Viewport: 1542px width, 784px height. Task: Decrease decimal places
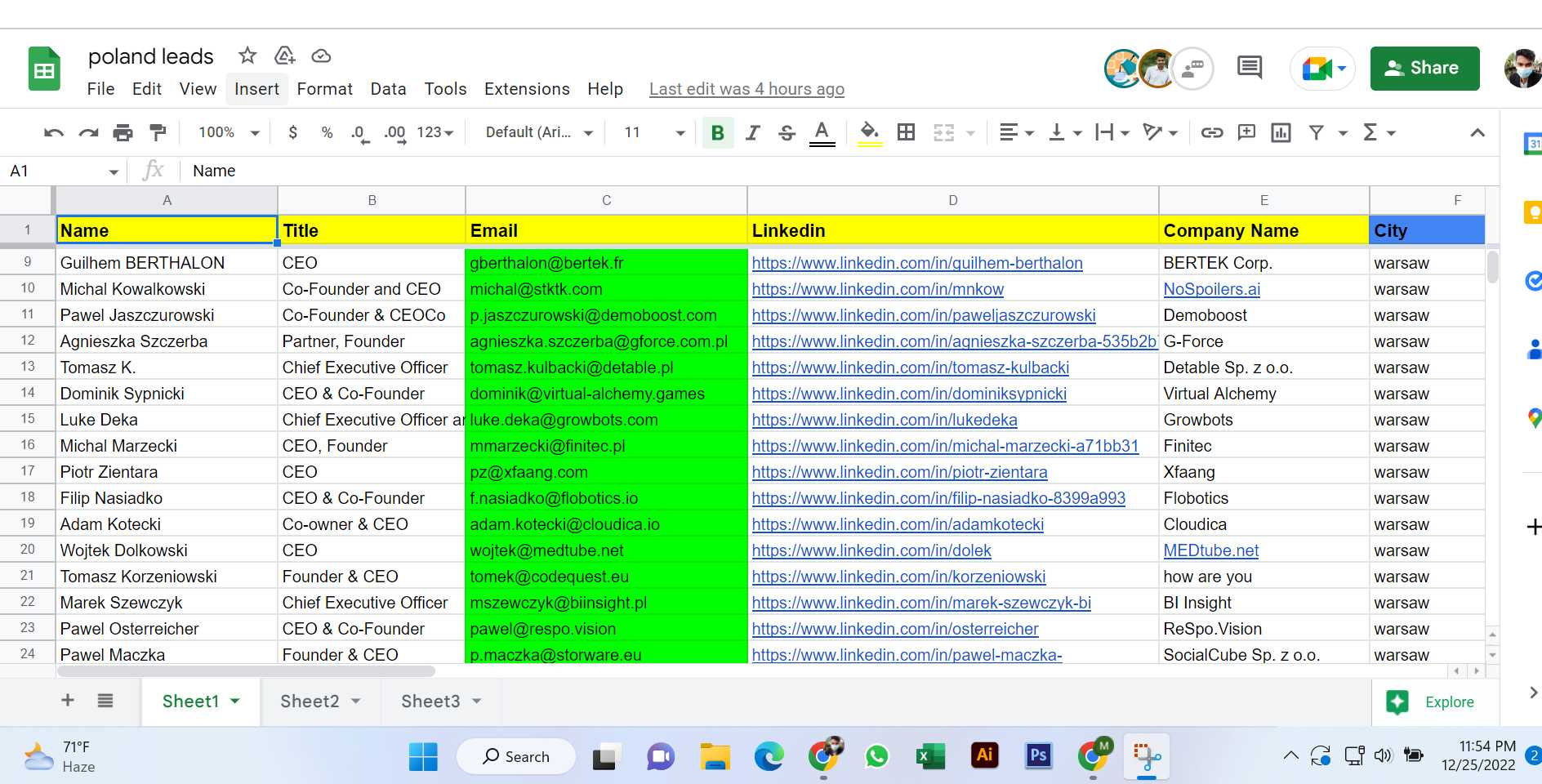point(359,133)
